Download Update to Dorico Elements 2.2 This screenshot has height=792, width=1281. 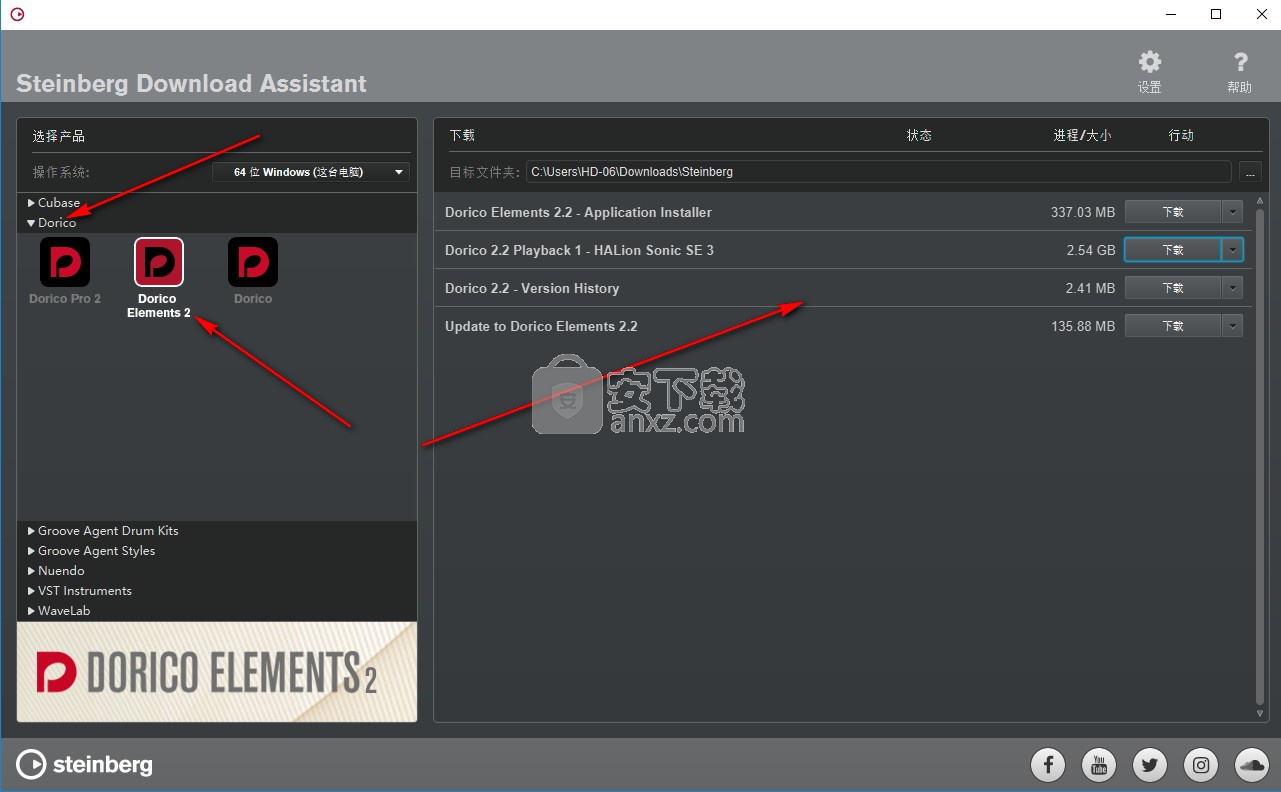[1173, 326]
